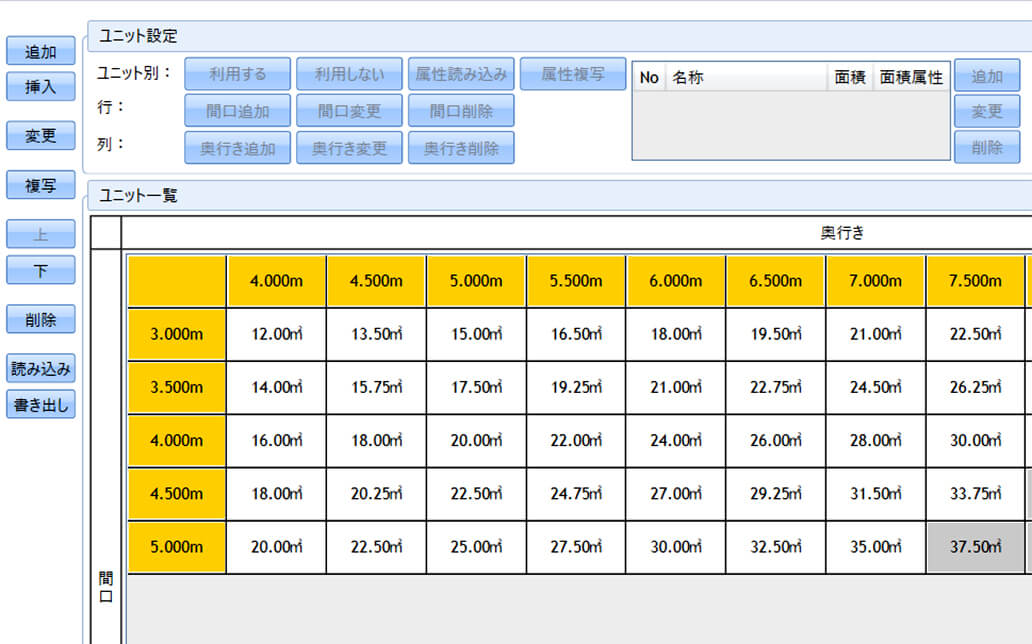This screenshot has width=1032, height=644.
Task: Click the 利用する button
Action: click(238, 74)
